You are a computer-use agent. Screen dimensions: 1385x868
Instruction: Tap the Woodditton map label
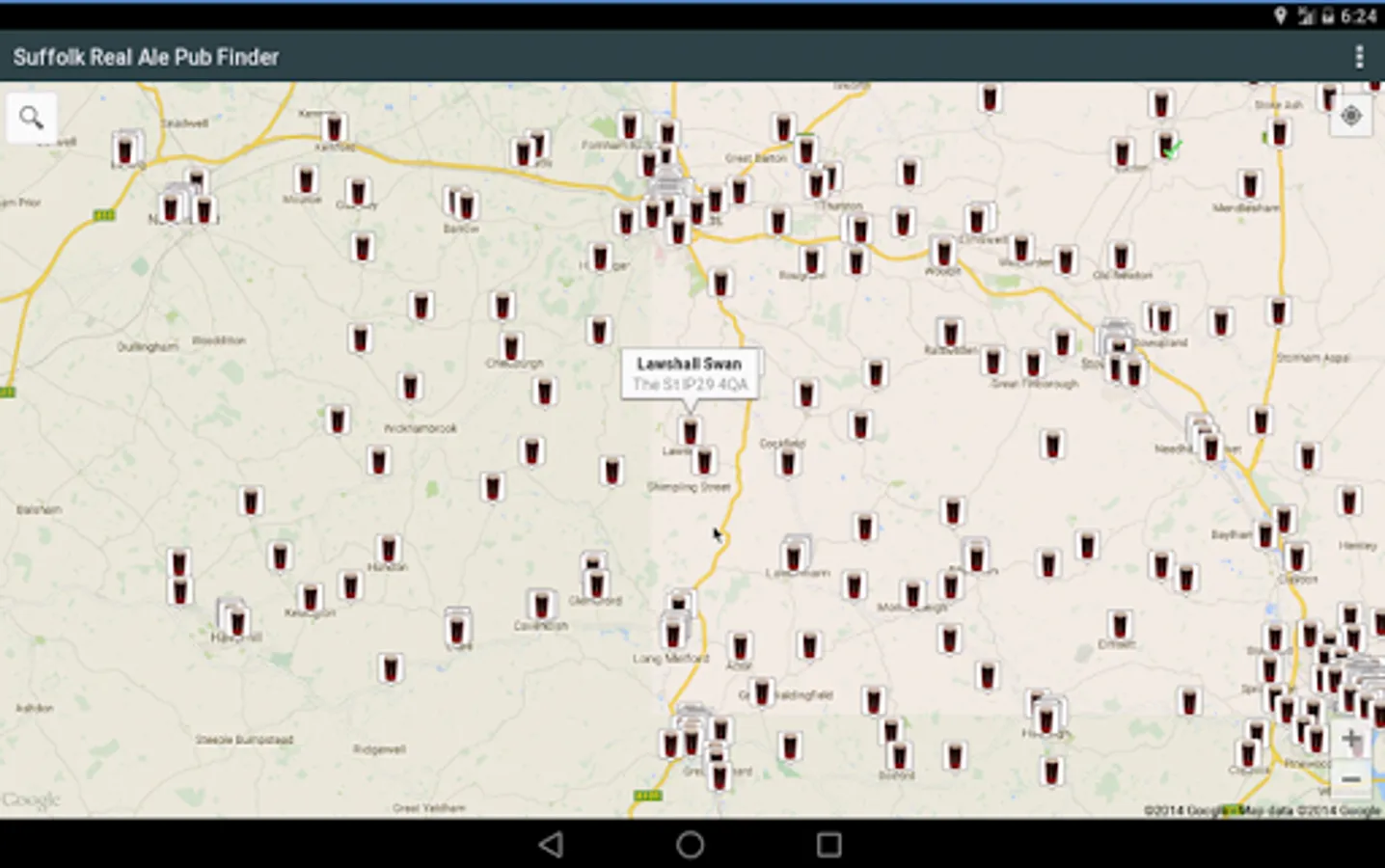[x=219, y=340]
